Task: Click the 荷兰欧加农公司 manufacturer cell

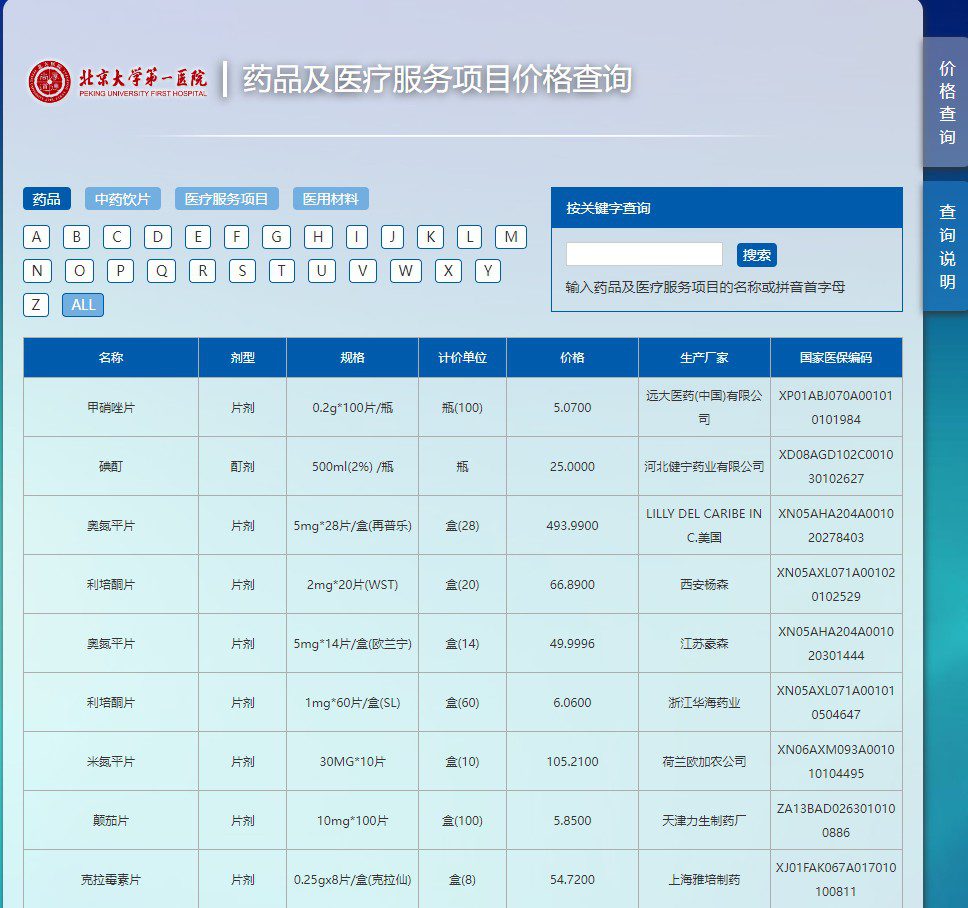Action: pyautogui.click(x=704, y=762)
